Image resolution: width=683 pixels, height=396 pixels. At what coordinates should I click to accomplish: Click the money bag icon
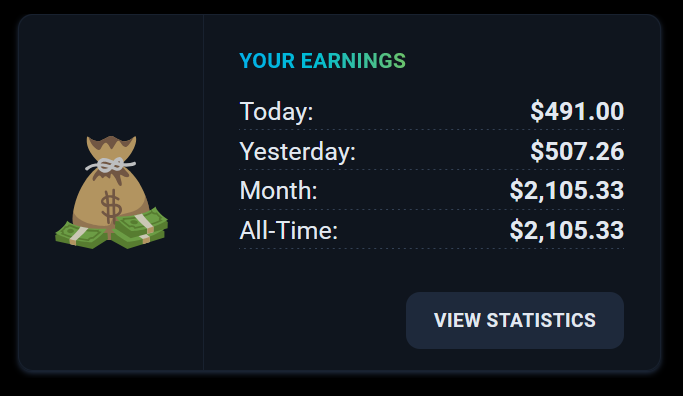[x=112, y=192]
